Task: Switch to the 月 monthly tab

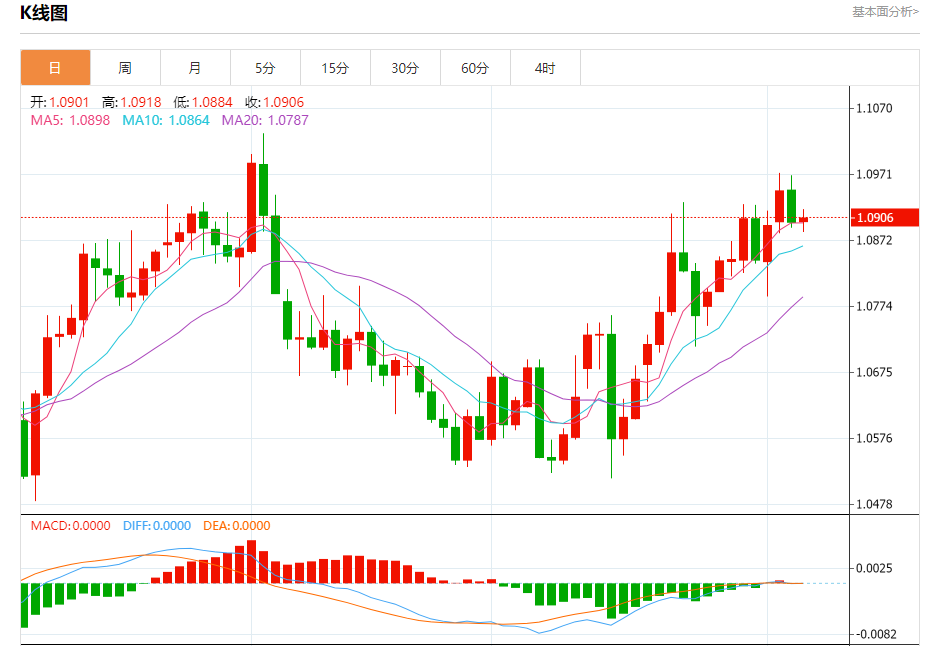Action: [195, 68]
